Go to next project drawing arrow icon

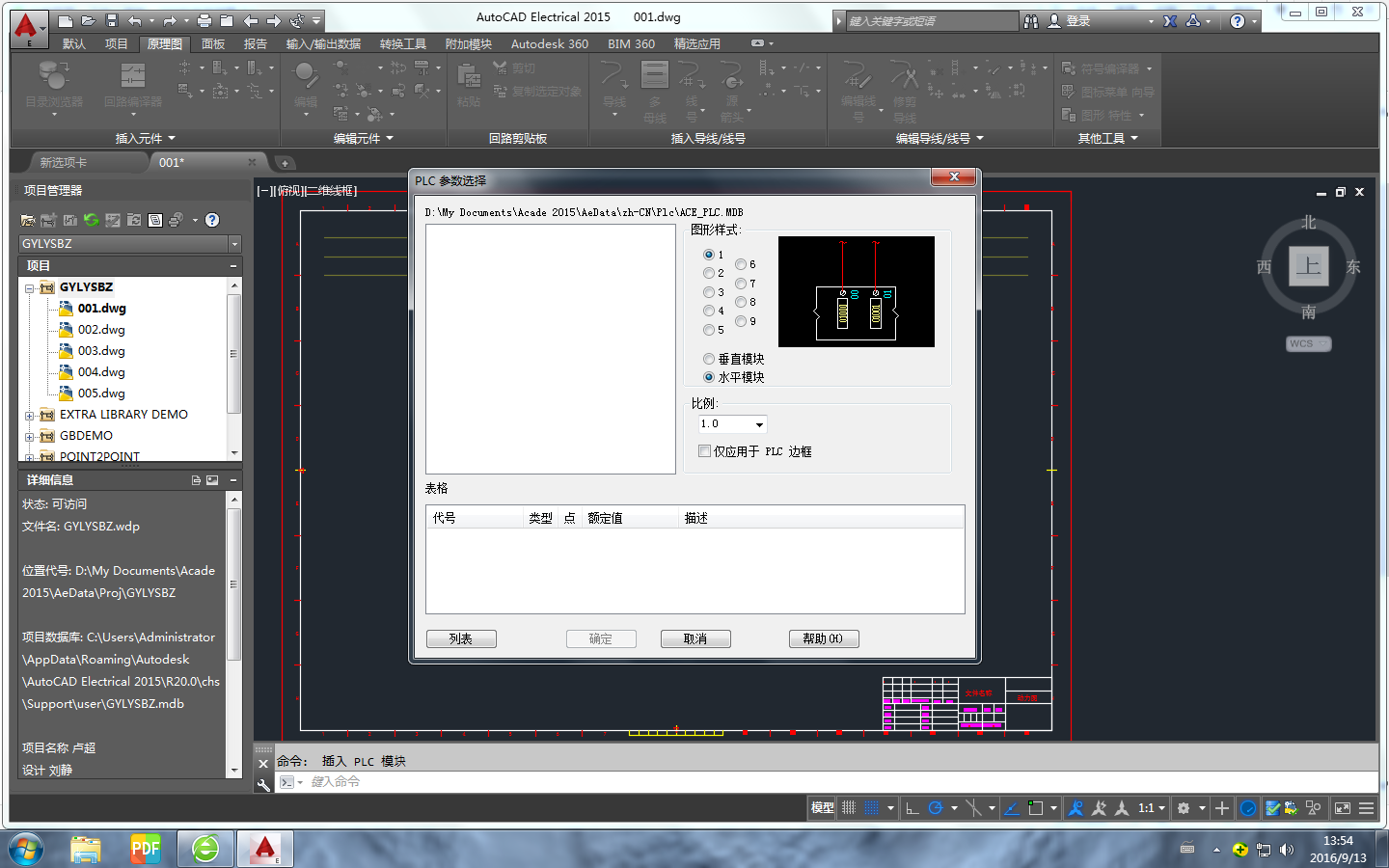pyautogui.click(x=274, y=20)
